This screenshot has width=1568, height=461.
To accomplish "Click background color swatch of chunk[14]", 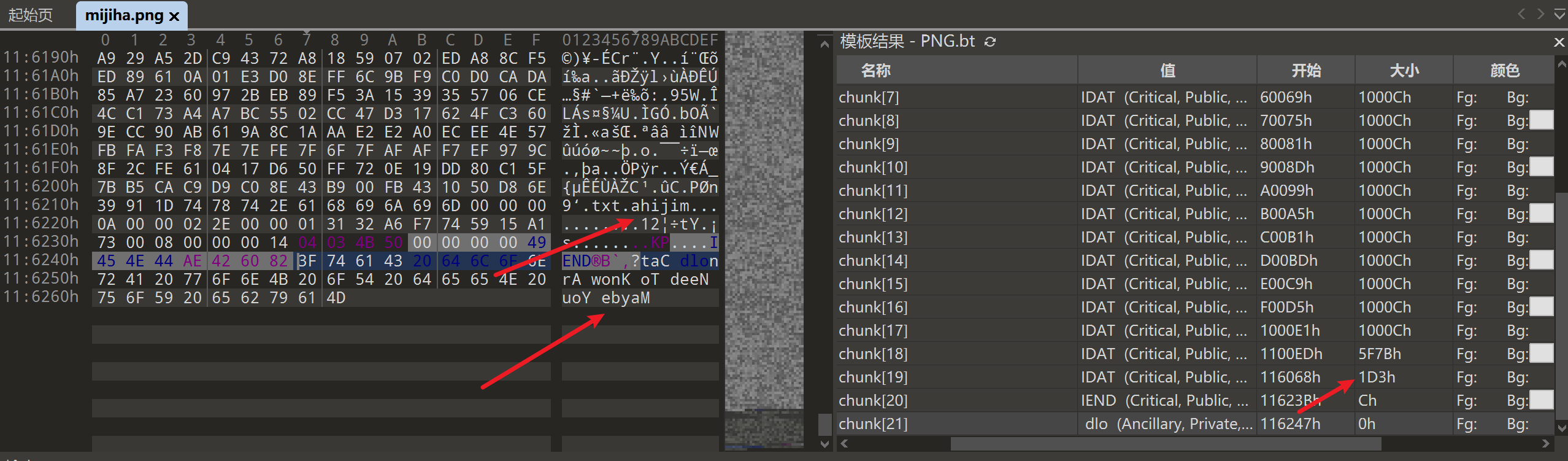I will click(x=1541, y=260).
